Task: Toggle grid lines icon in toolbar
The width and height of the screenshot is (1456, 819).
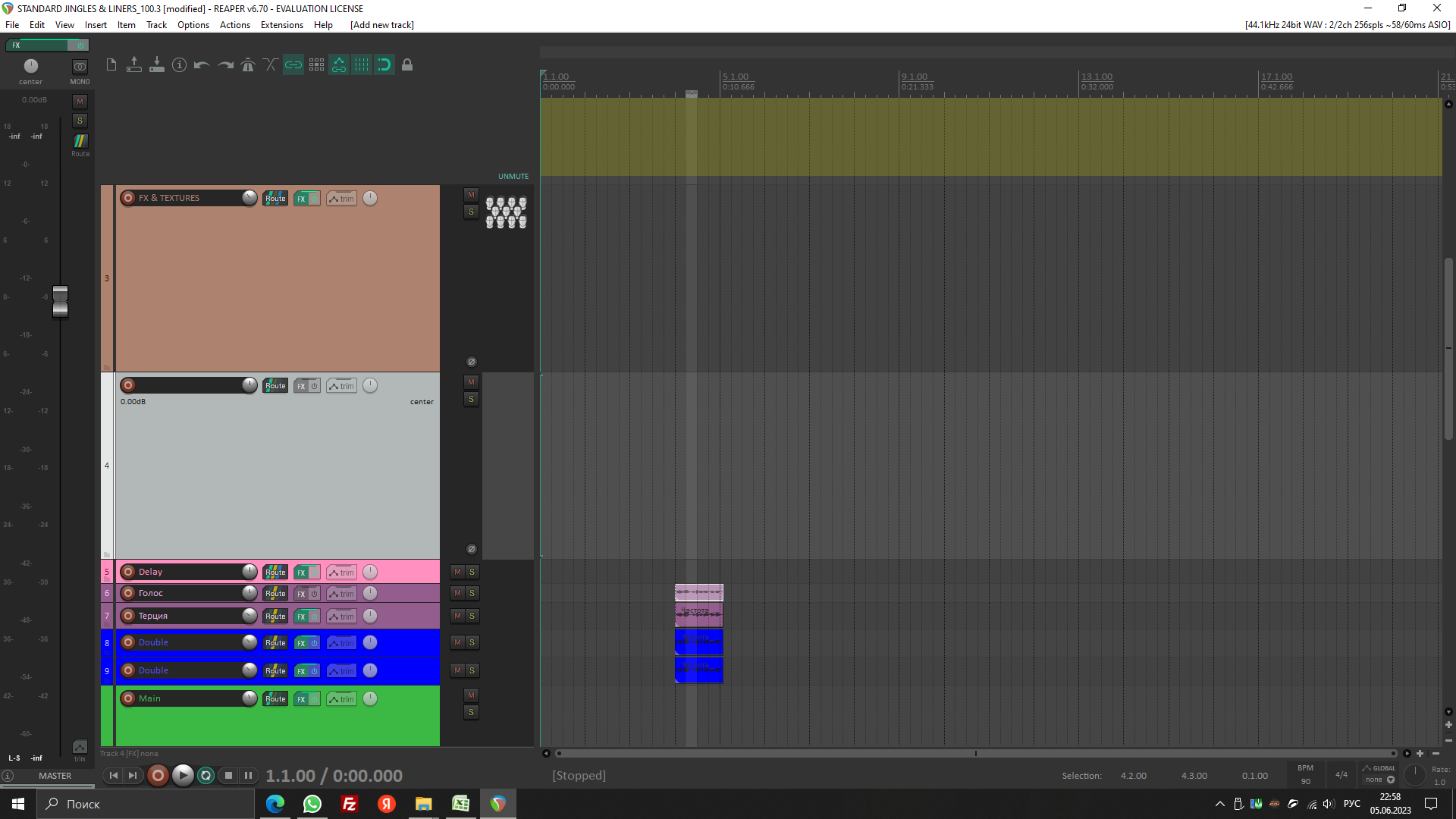Action: tap(362, 65)
